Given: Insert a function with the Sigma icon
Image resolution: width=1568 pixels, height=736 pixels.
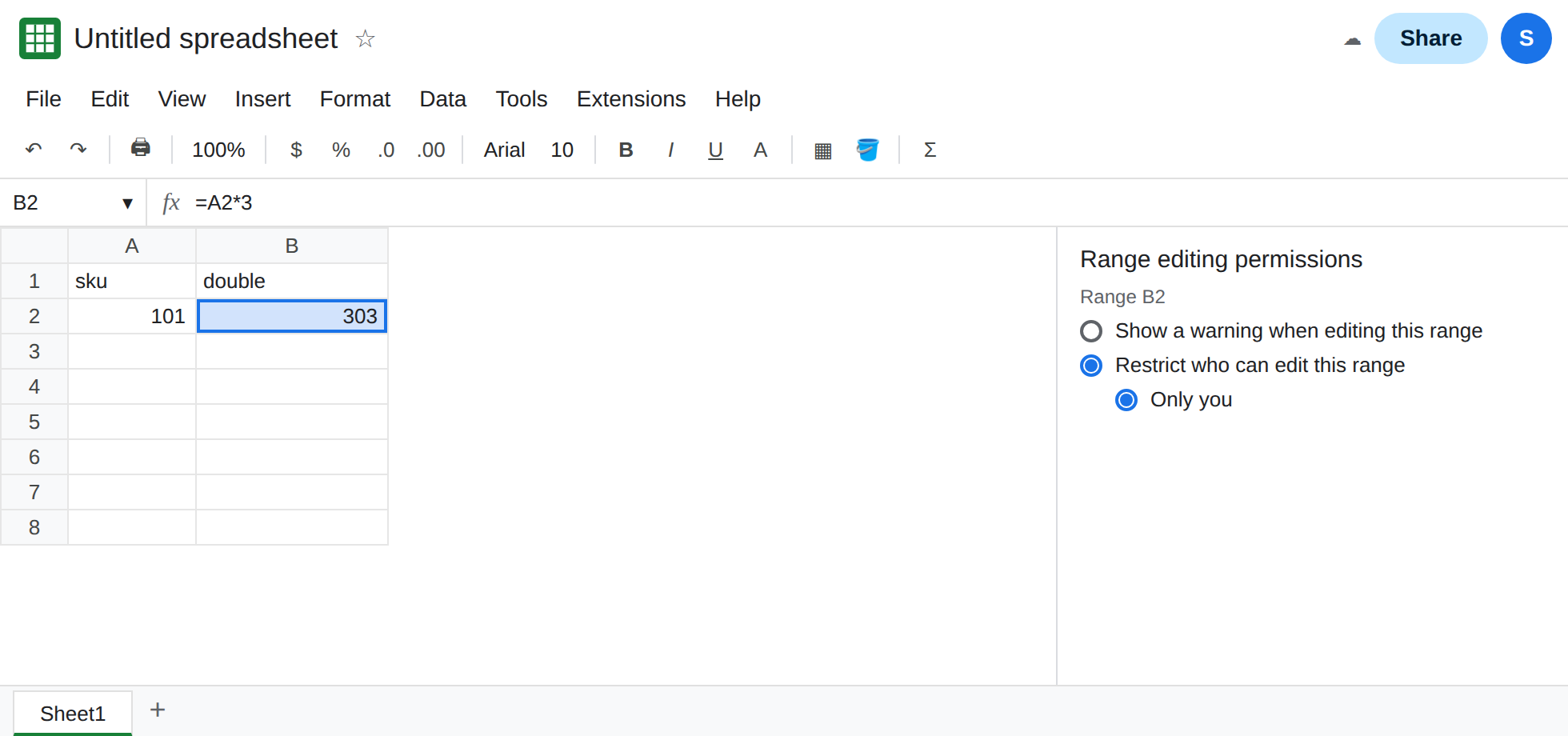Looking at the screenshot, I should click(x=930, y=150).
